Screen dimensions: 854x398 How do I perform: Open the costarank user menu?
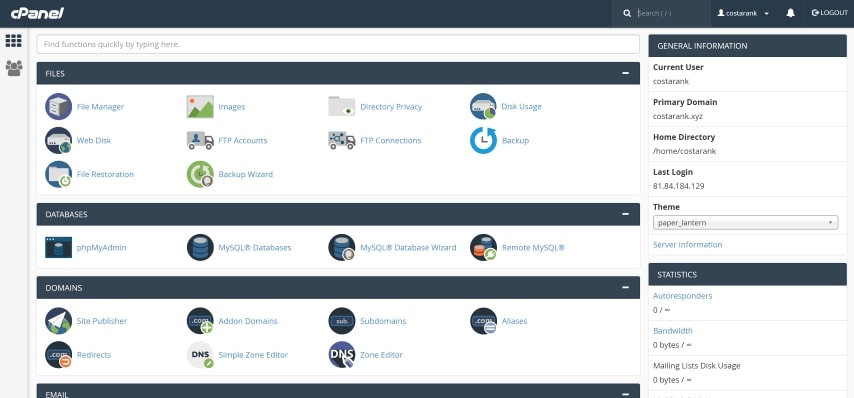coord(743,13)
